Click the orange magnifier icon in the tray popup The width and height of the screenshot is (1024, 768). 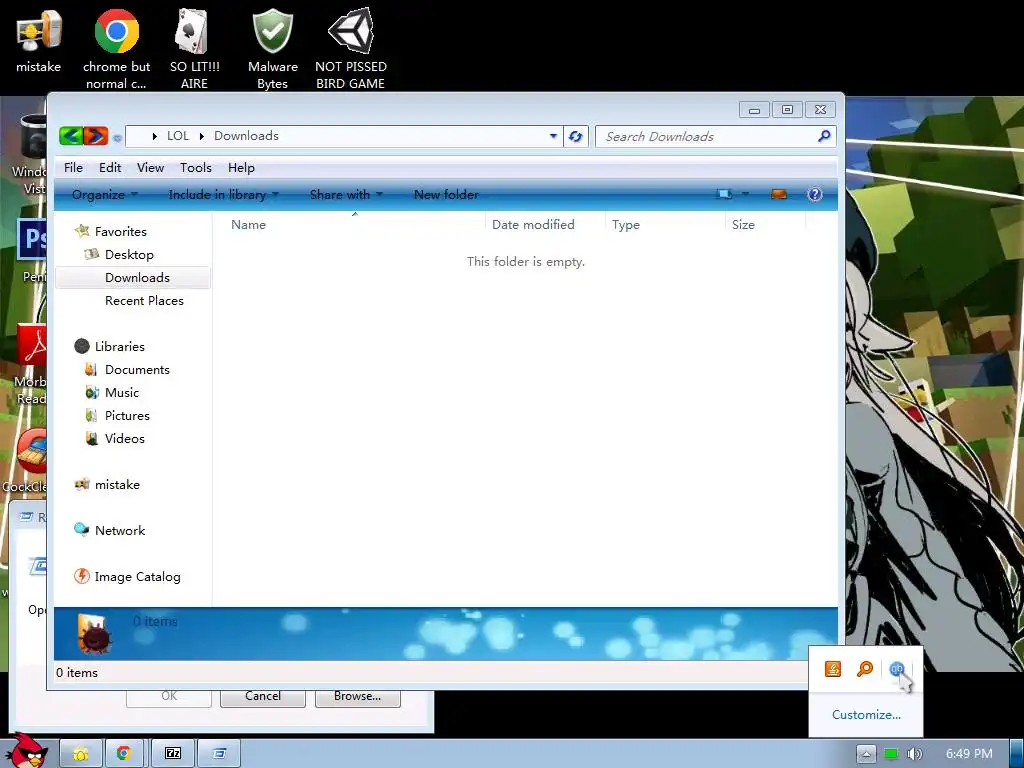point(865,669)
